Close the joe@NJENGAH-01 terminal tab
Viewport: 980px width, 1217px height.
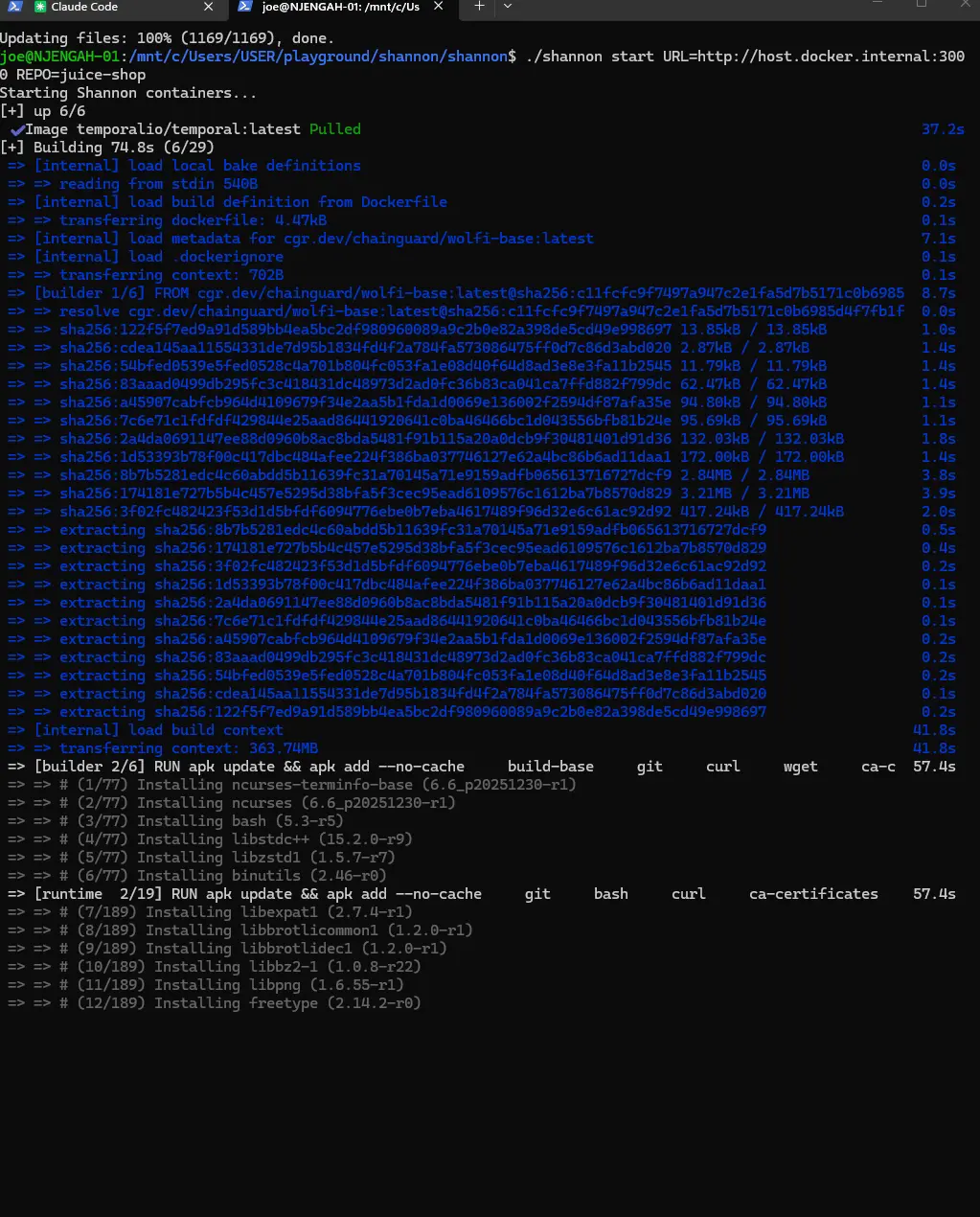click(439, 6)
